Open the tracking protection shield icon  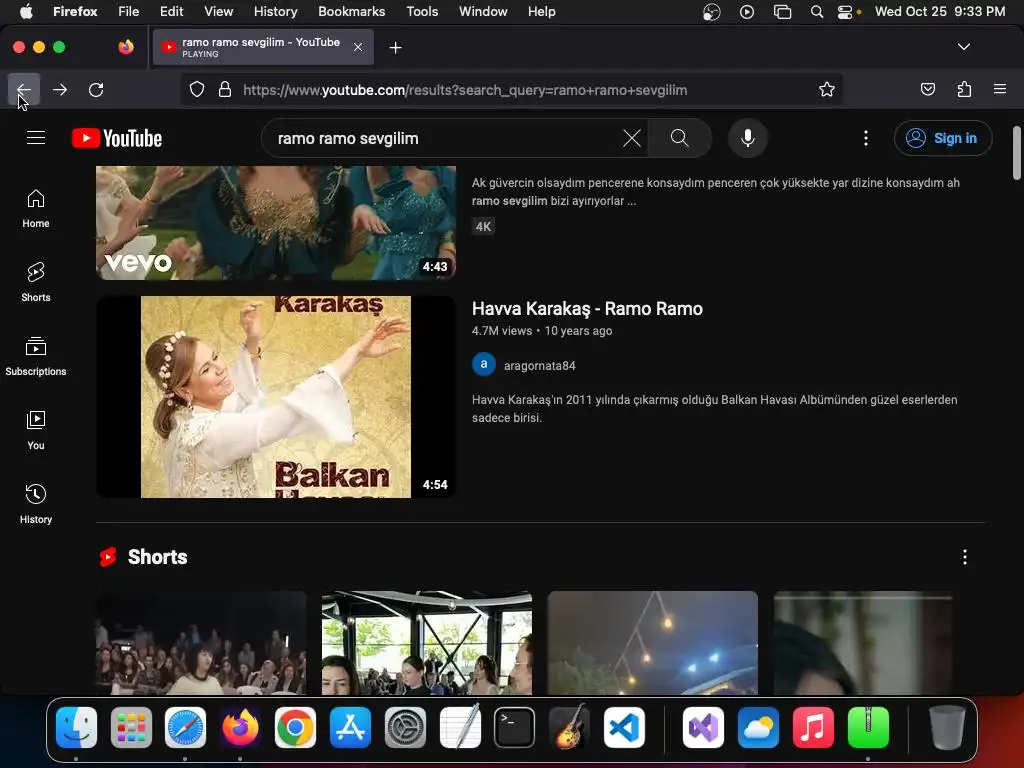(197, 89)
